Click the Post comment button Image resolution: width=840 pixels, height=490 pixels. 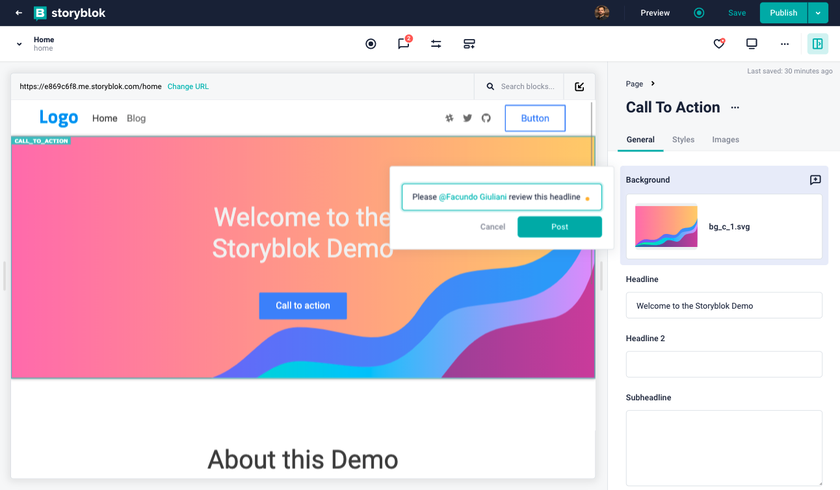559,227
